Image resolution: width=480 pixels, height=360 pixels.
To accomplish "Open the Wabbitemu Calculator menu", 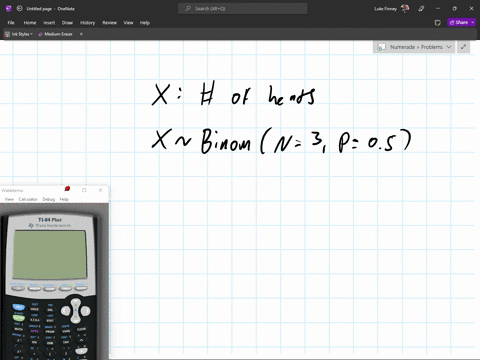I will (28, 199).
